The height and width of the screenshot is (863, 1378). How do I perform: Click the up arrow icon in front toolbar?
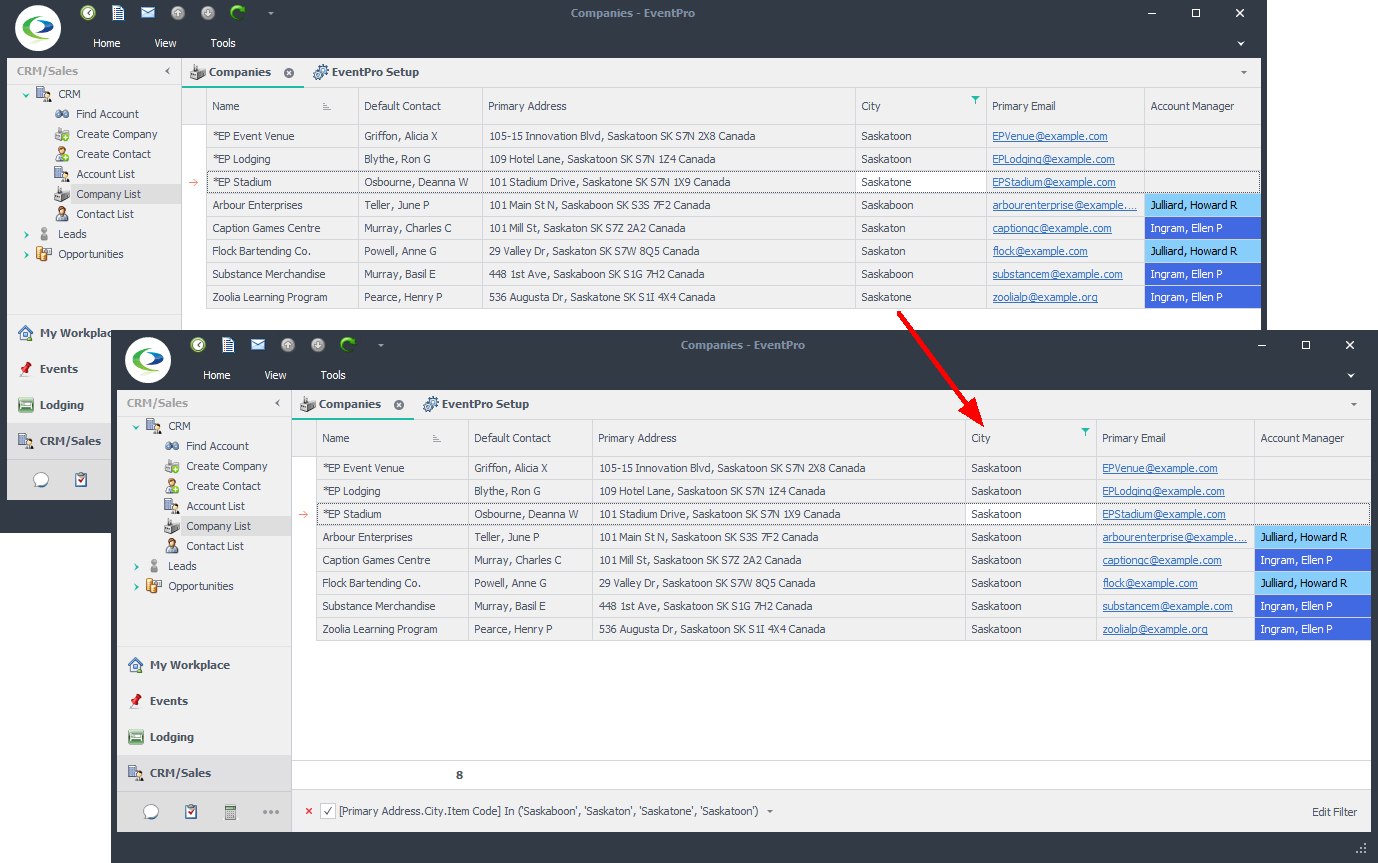(x=288, y=345)
